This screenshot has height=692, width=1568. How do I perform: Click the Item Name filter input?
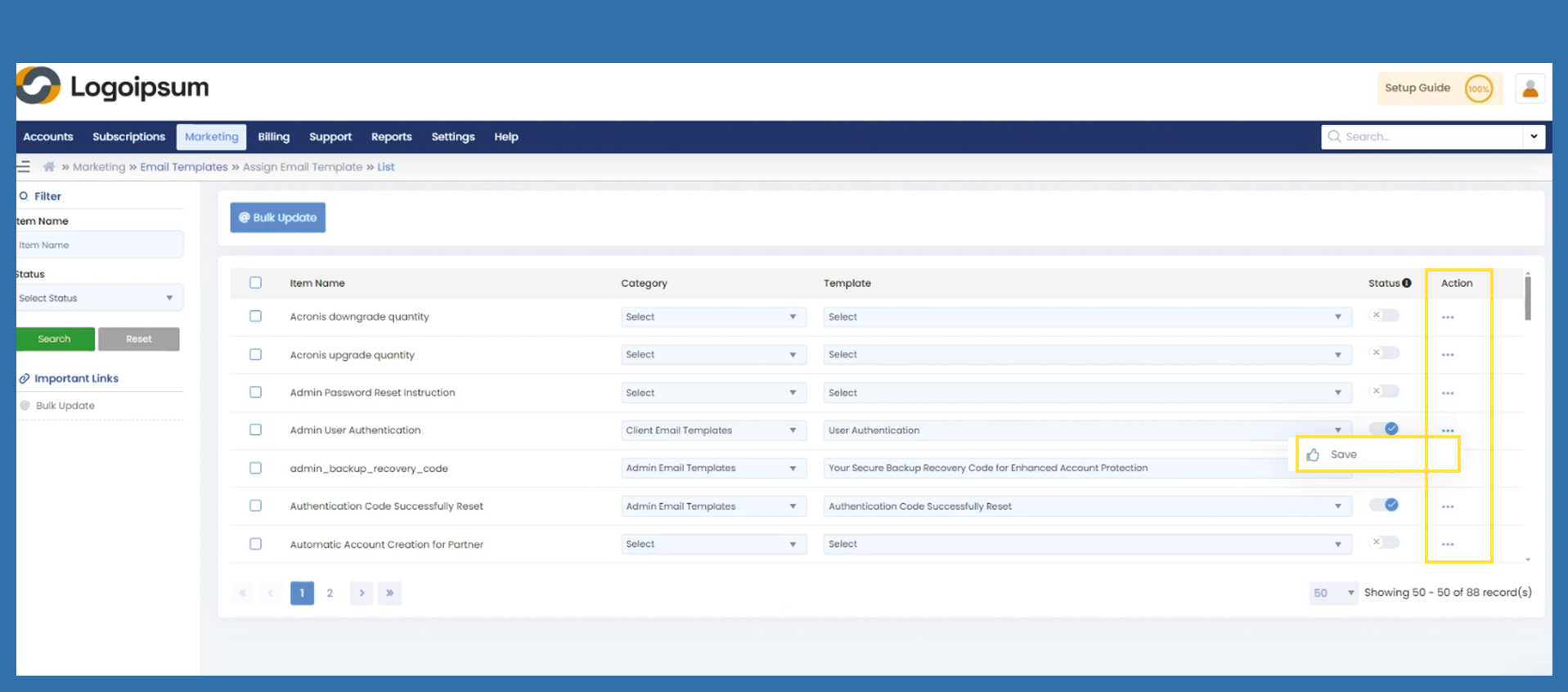100,245
